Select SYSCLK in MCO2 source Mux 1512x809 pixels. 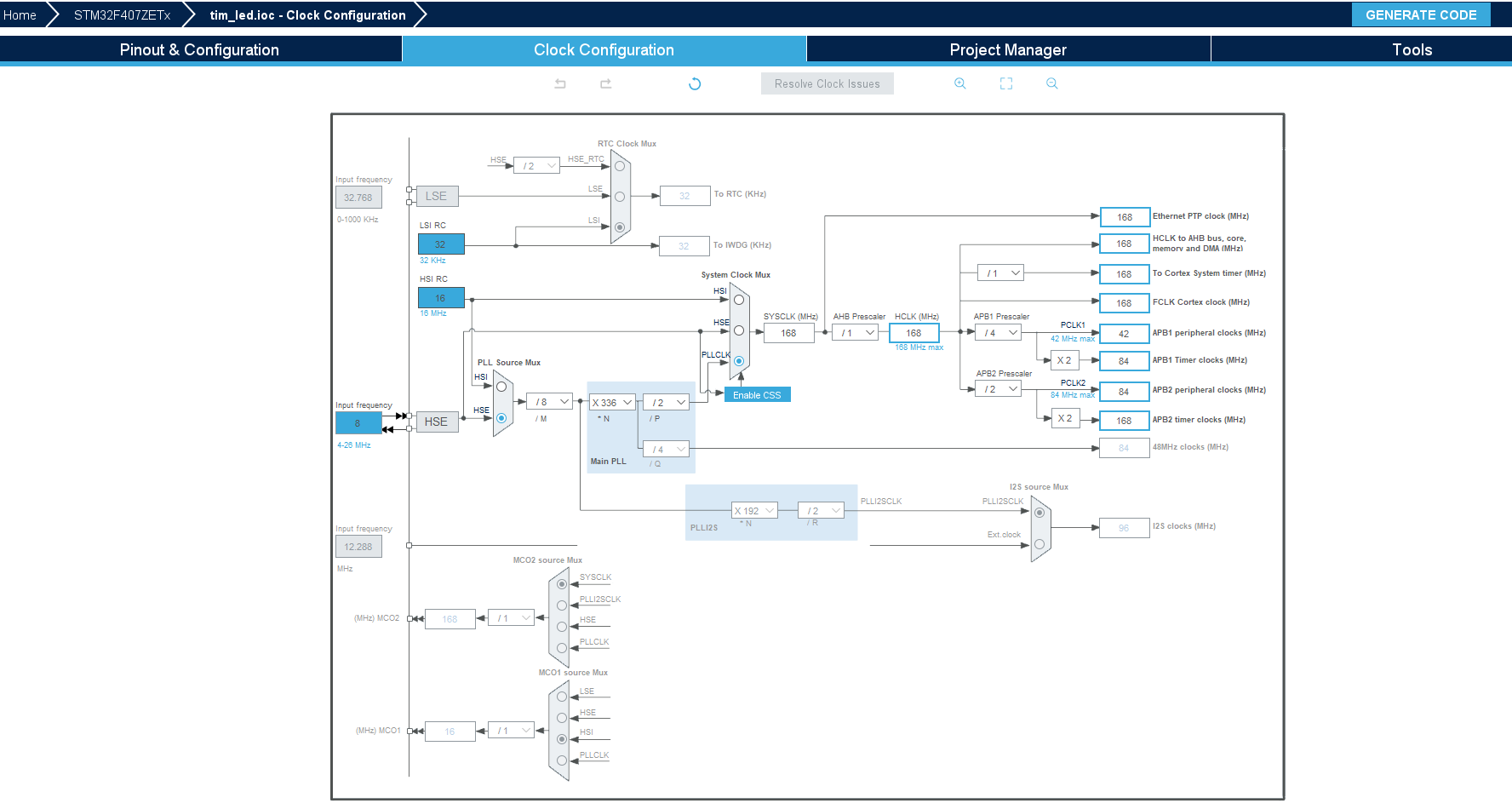pyautogui.click(x=562, y=584)
